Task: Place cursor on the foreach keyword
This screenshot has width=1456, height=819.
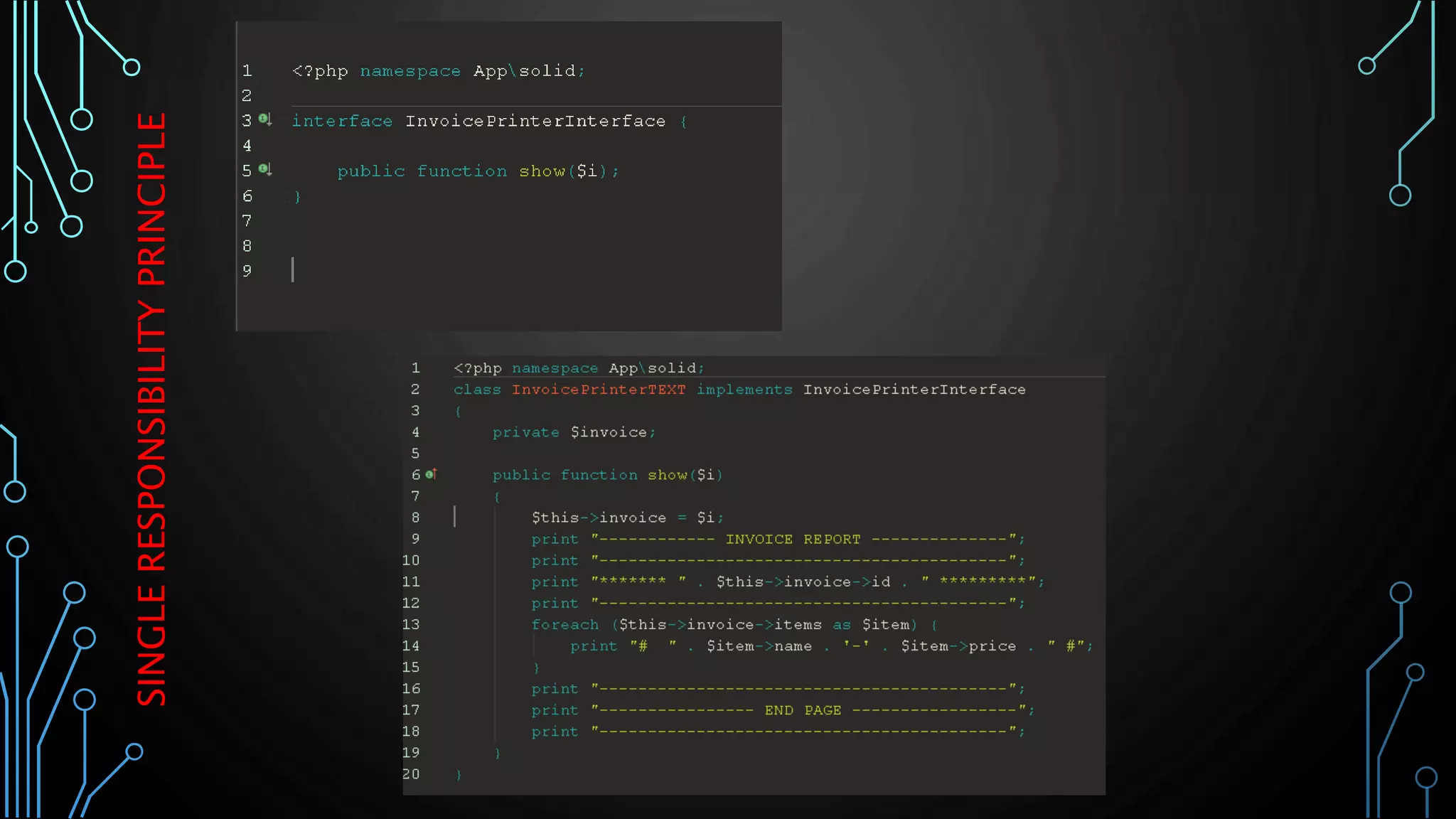Action: (x=565, y=624)
